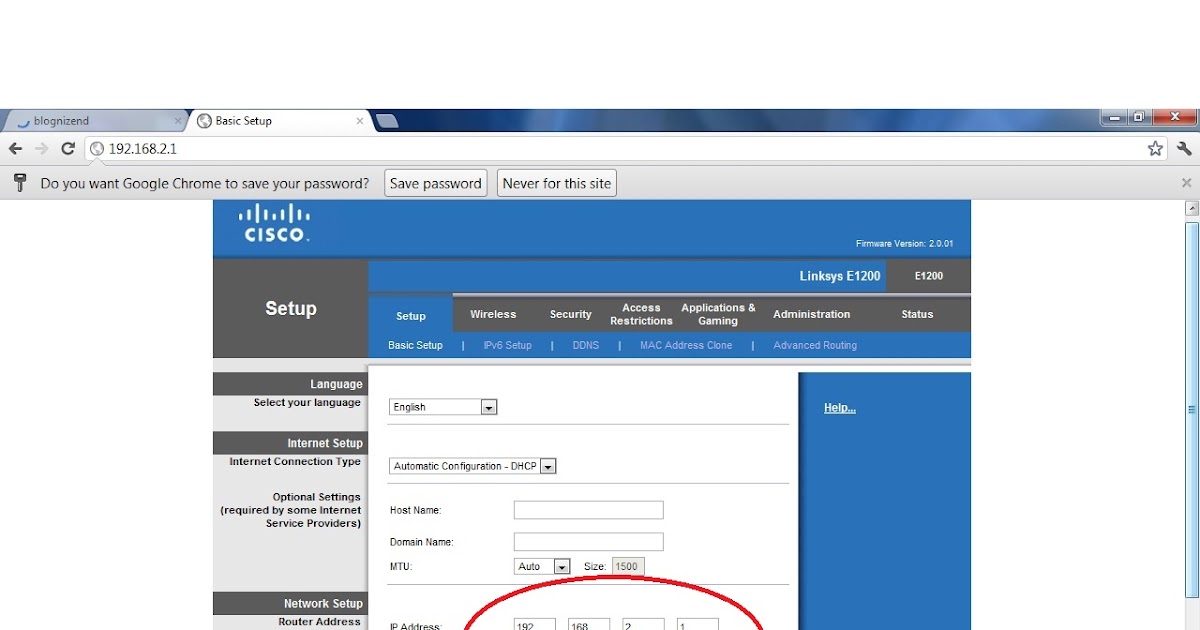Choose Never for this site
Screen dimensions: 1200x630
pyautogui.click(x=556, y=183)
